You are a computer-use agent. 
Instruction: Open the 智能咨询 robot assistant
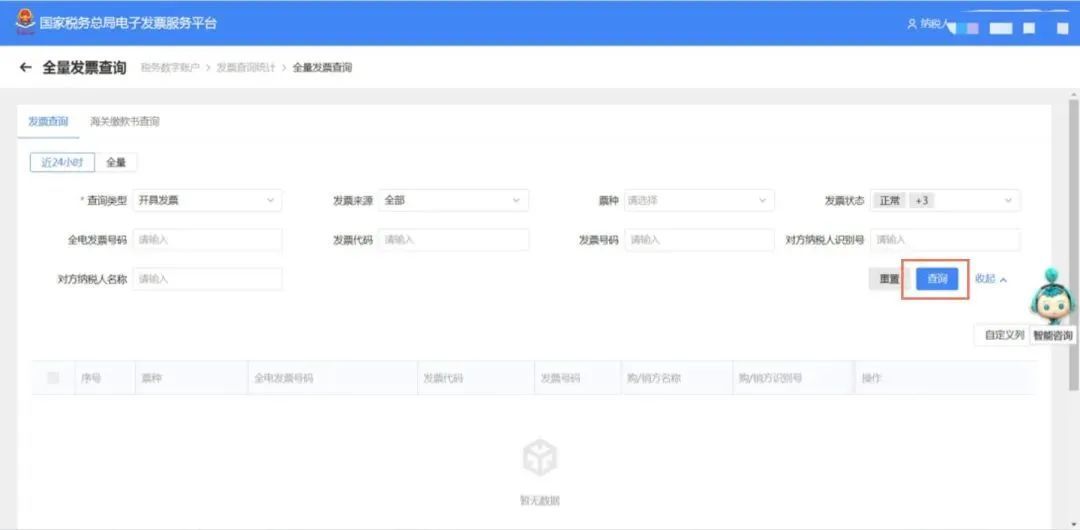point(1051,299)
